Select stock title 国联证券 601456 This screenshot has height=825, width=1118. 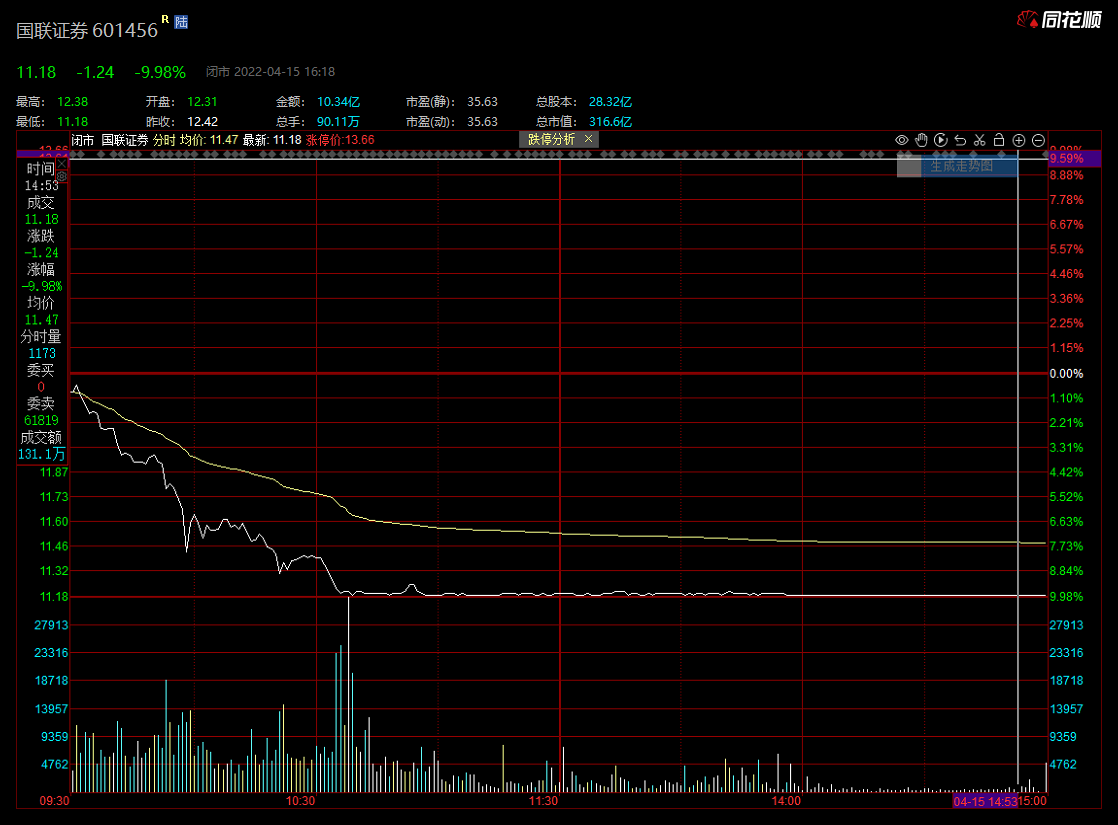point(87,30)
